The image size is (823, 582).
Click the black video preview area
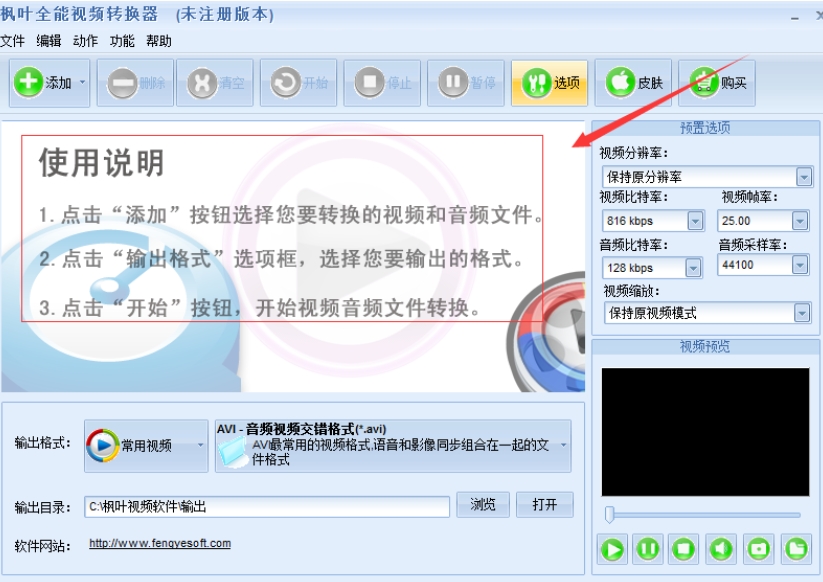(705, 432)
